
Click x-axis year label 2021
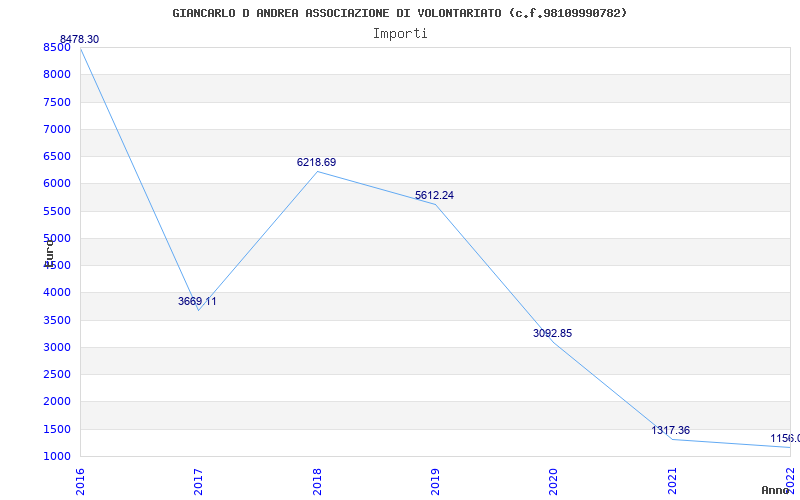672,482
